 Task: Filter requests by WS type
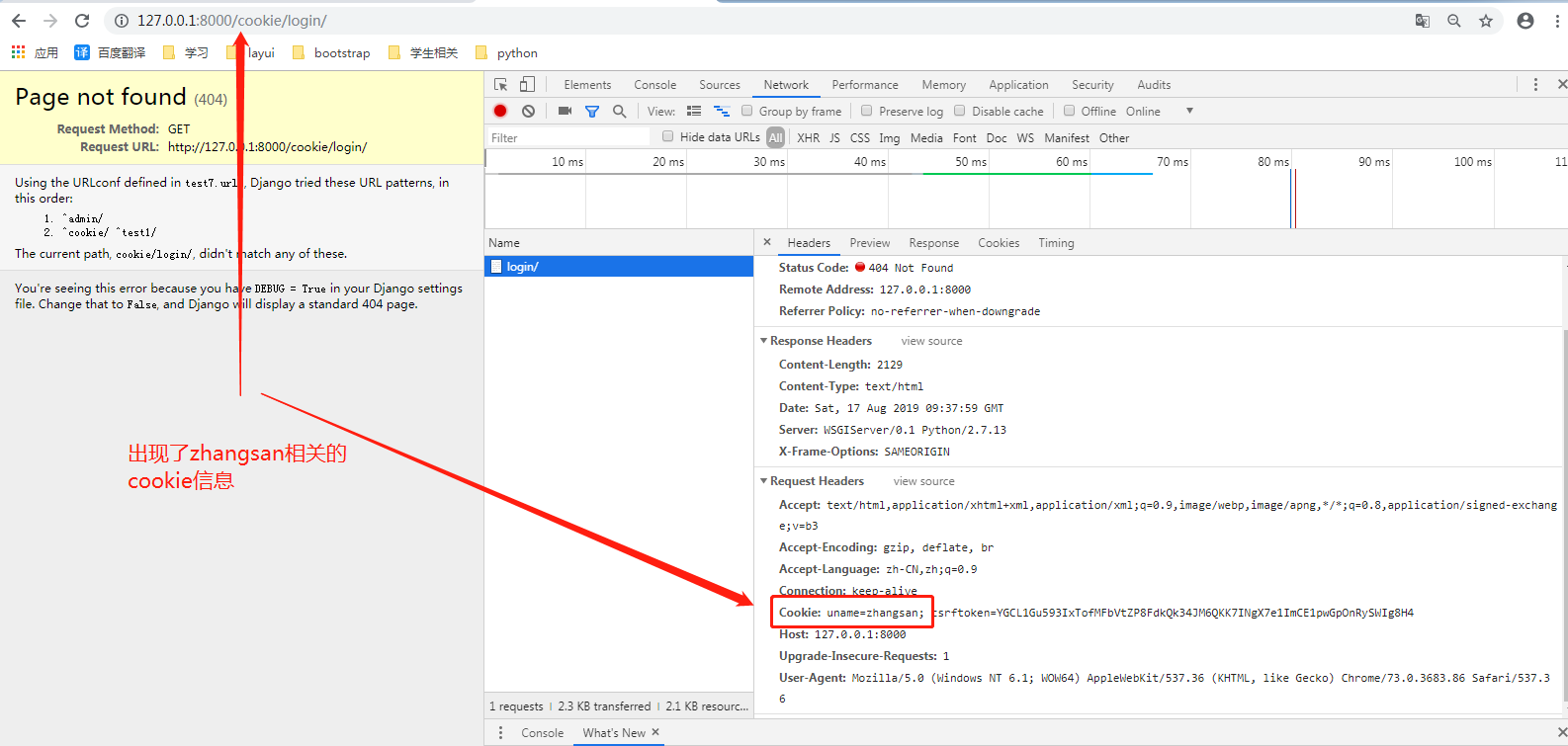1025,138
